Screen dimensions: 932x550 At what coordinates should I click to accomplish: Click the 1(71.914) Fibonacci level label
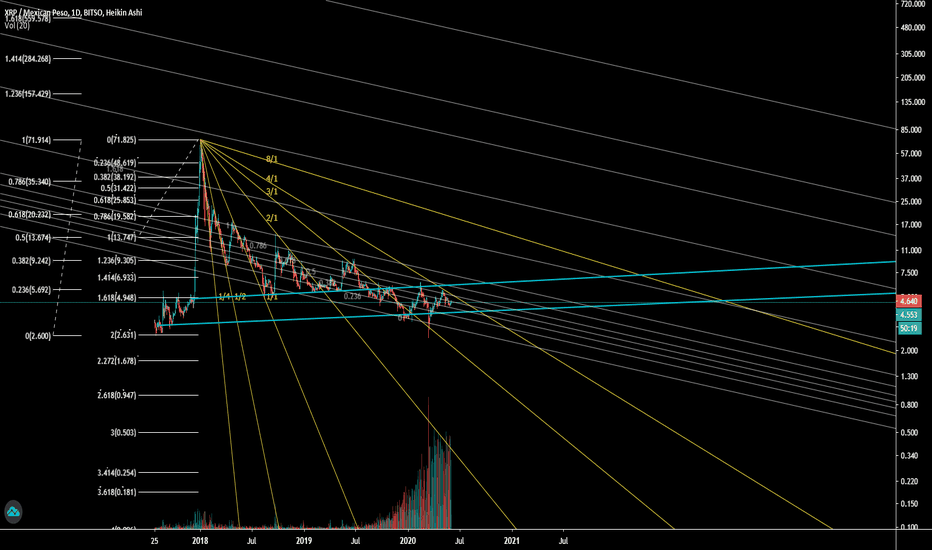[36, 140]
